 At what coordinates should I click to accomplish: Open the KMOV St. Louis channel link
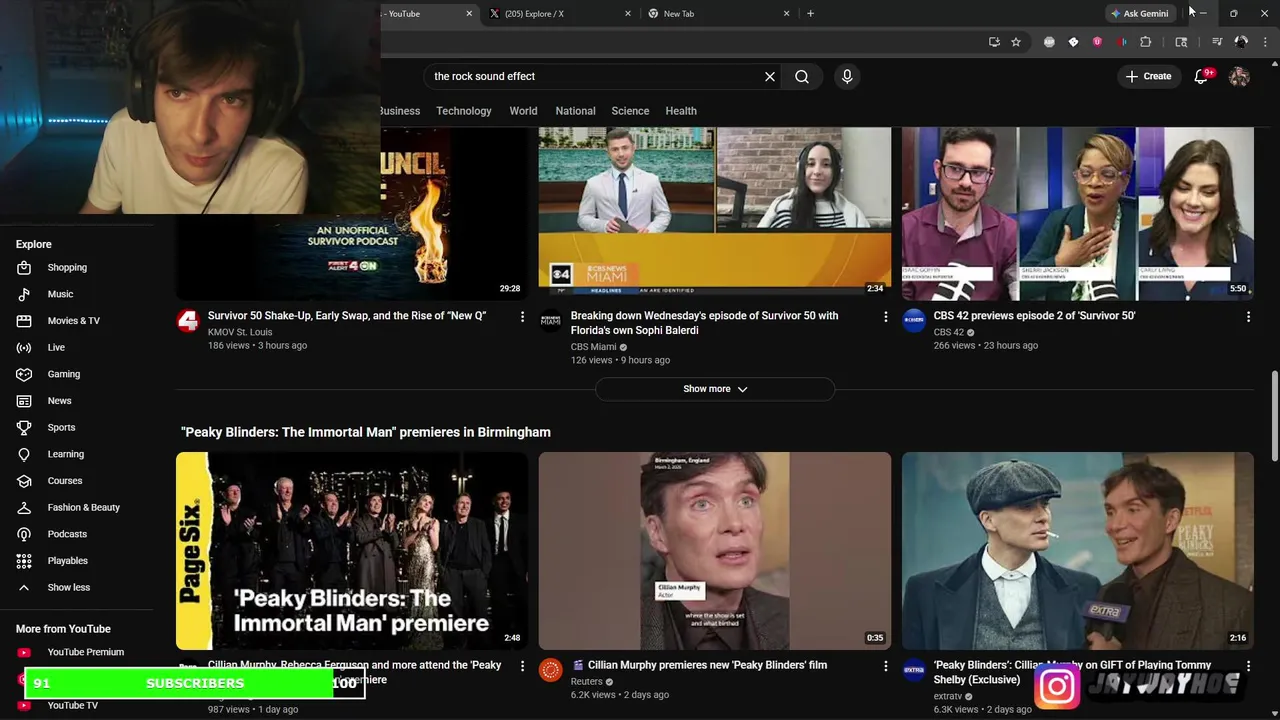(240, 332)
